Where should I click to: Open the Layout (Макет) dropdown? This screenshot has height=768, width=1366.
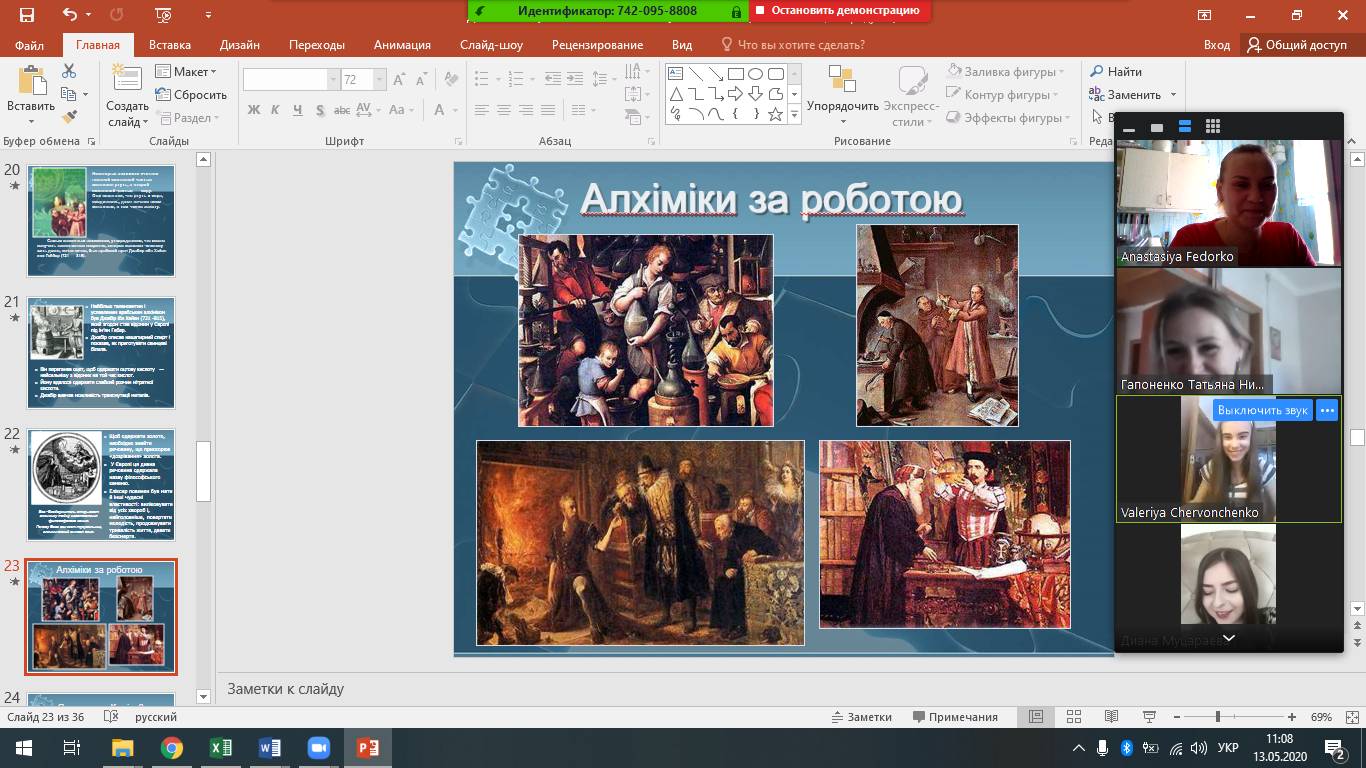[186, 72]
